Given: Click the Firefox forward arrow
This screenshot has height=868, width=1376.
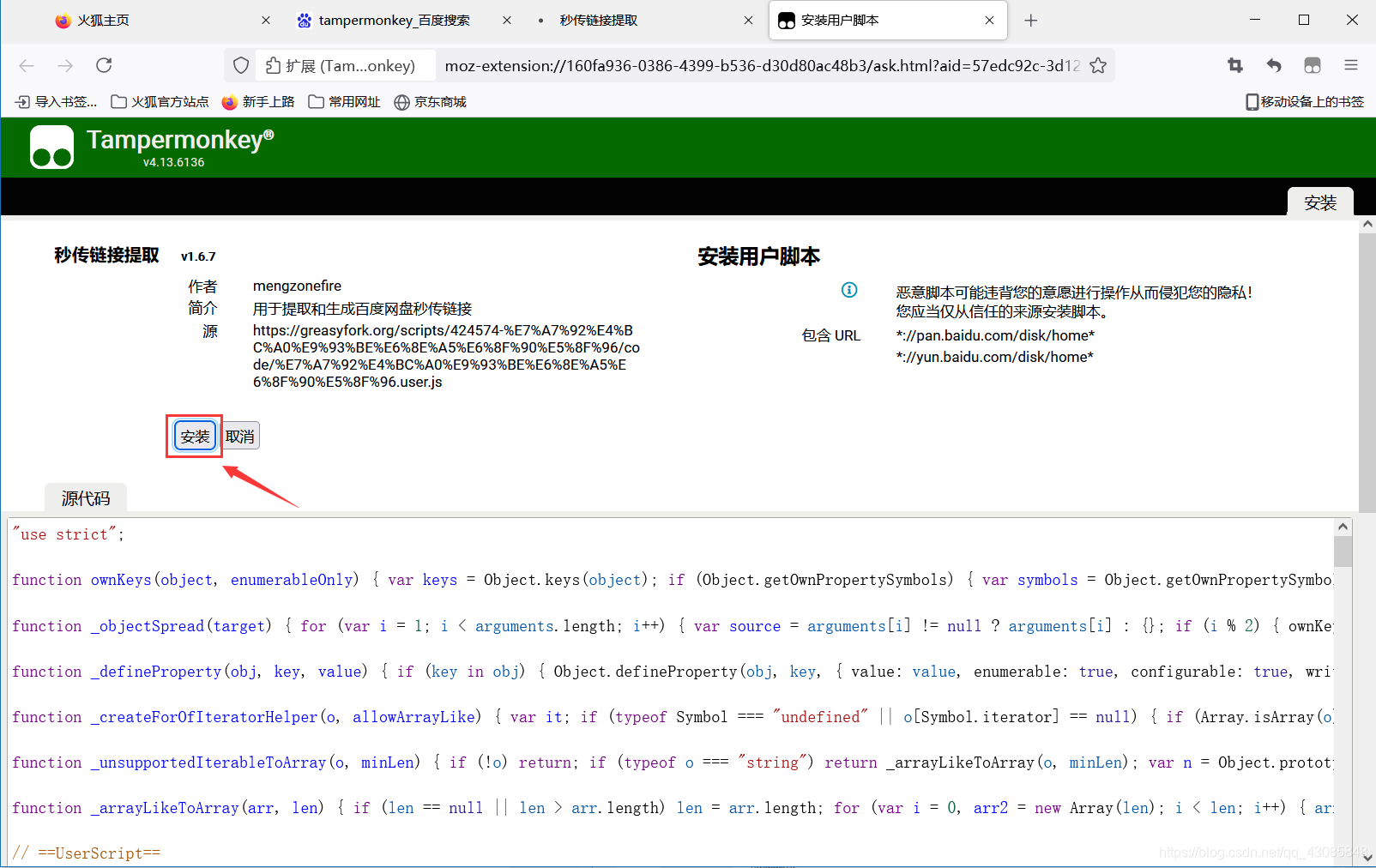Looking at the screenshot, I should tap(65, 65).
